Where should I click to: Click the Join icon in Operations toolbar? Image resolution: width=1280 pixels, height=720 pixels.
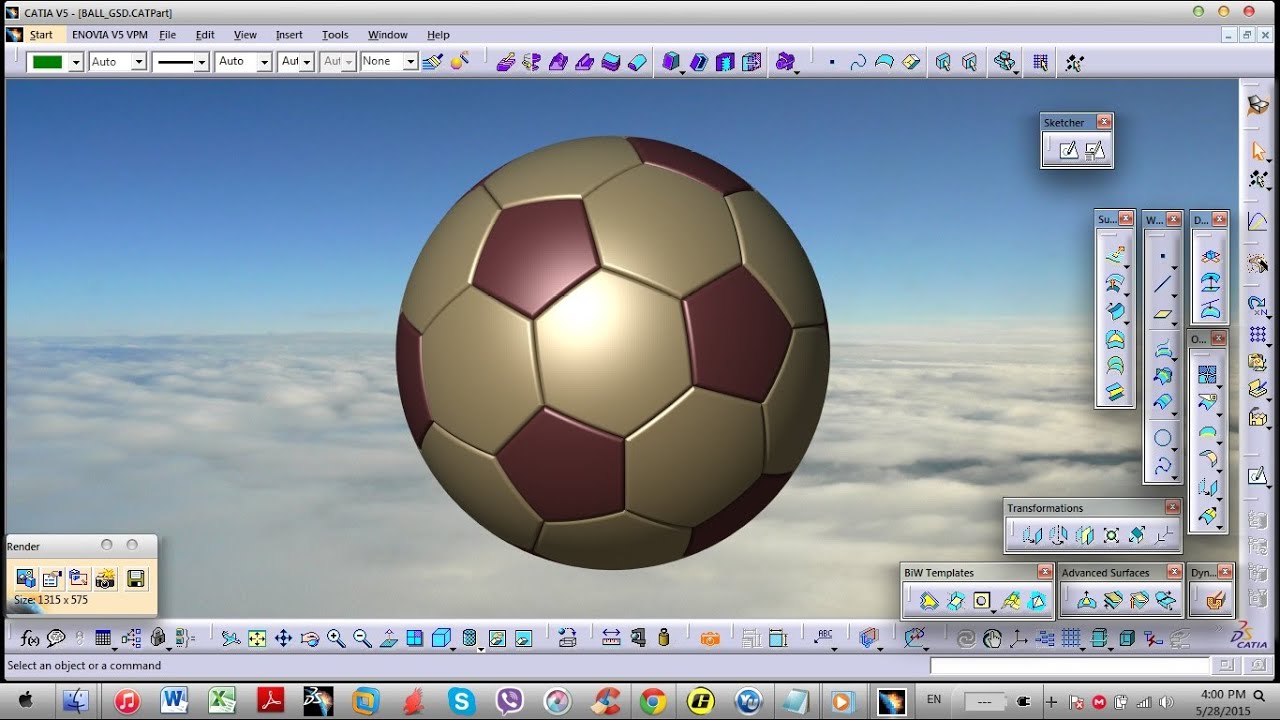tap(1208, 375)
